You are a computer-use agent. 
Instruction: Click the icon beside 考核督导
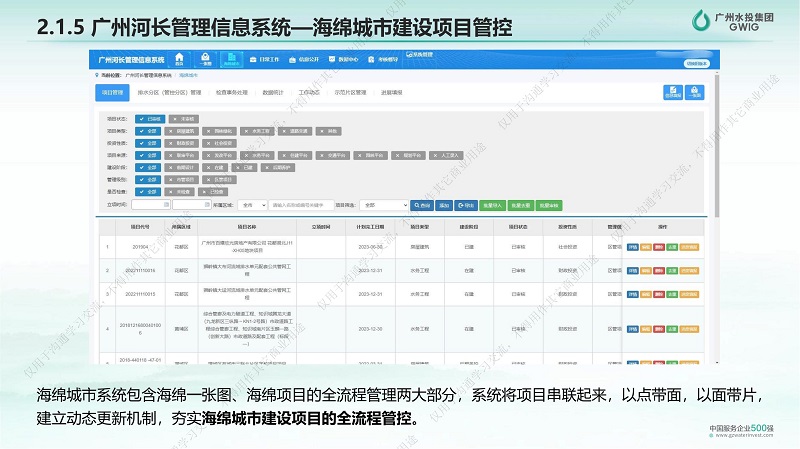point(371,60)
